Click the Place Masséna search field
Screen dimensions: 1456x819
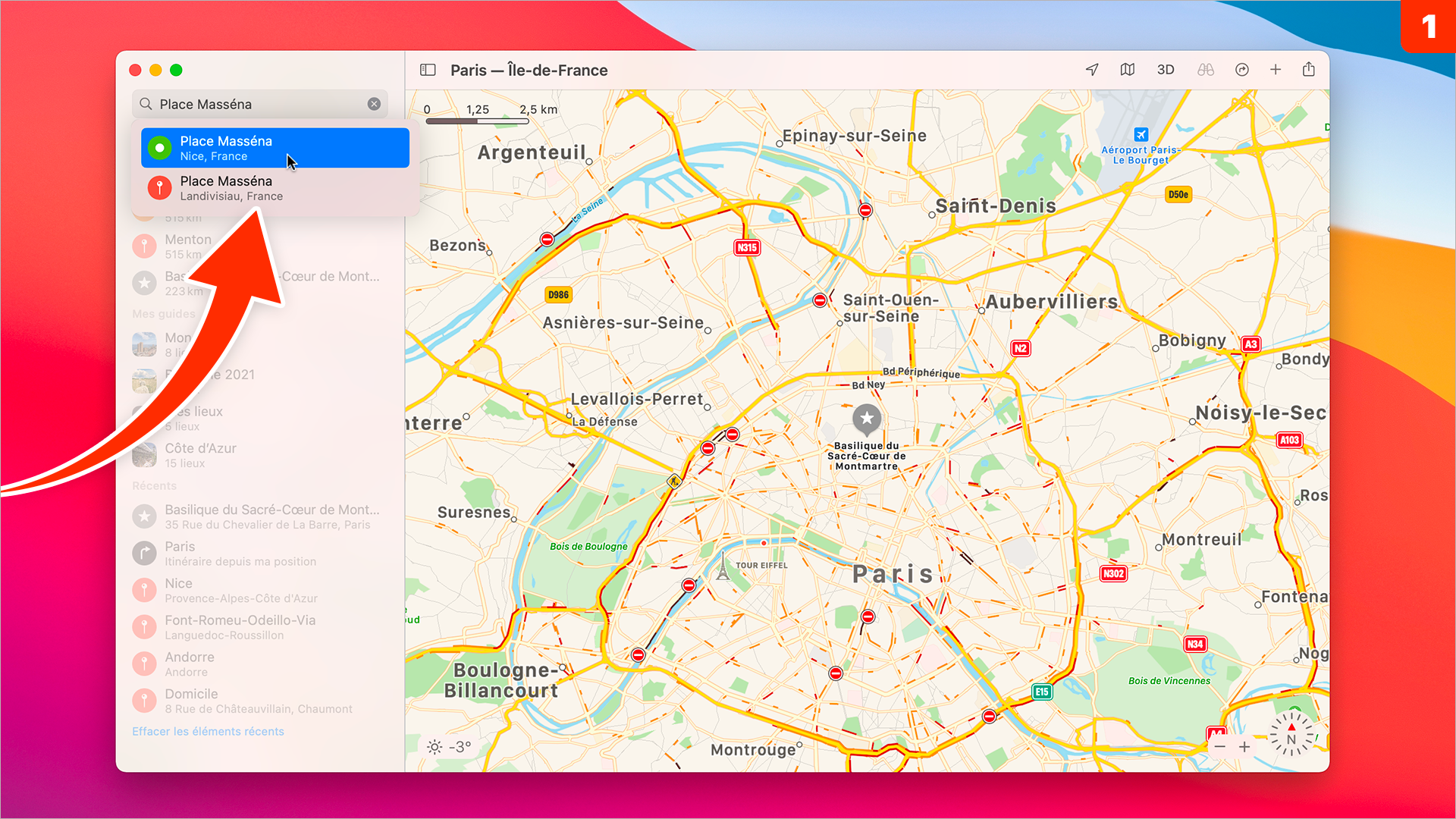pyautogui.click(x=260, y=104)
